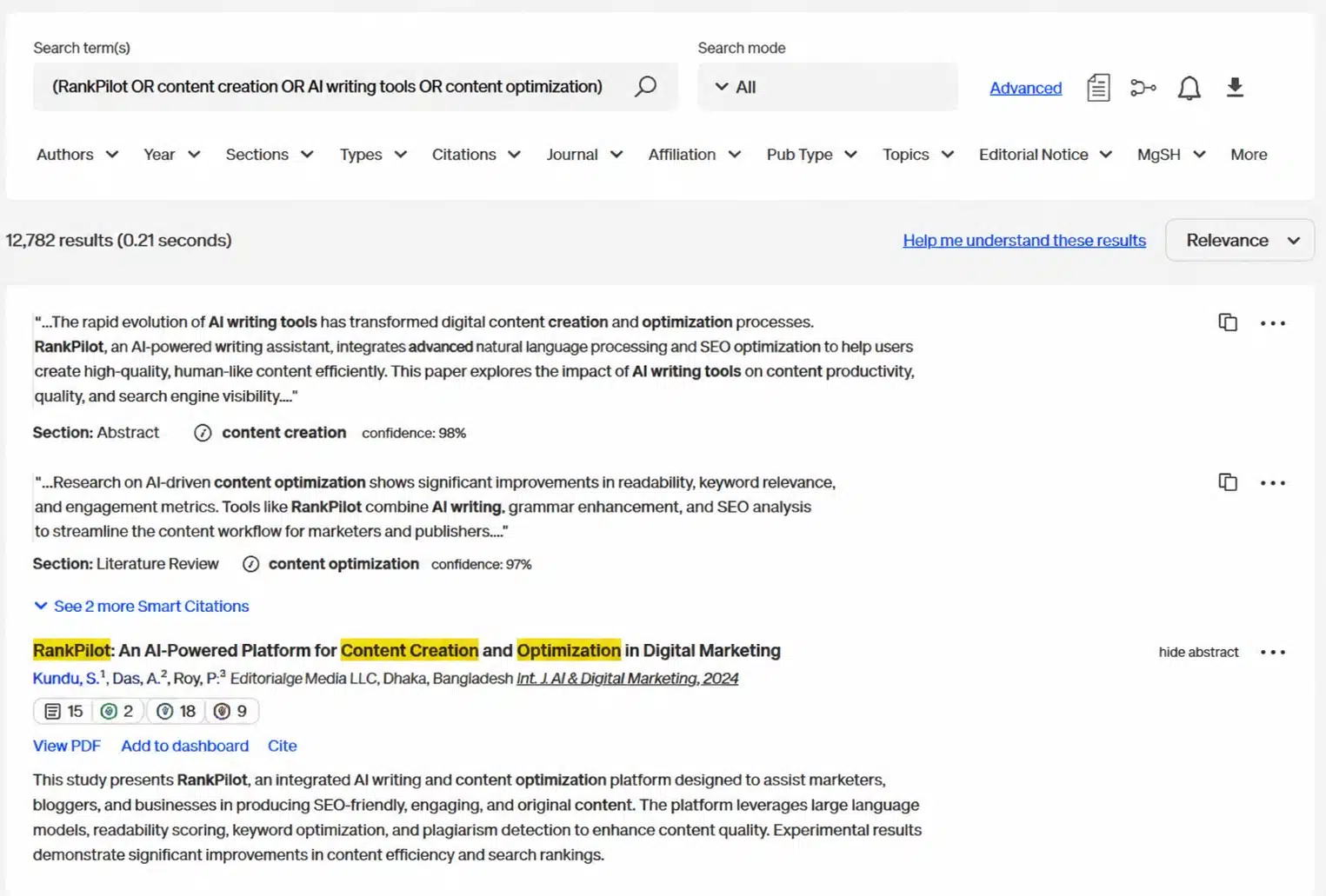Open the Search mode All dropdown

pyautogui.click(x=827, y=87)
